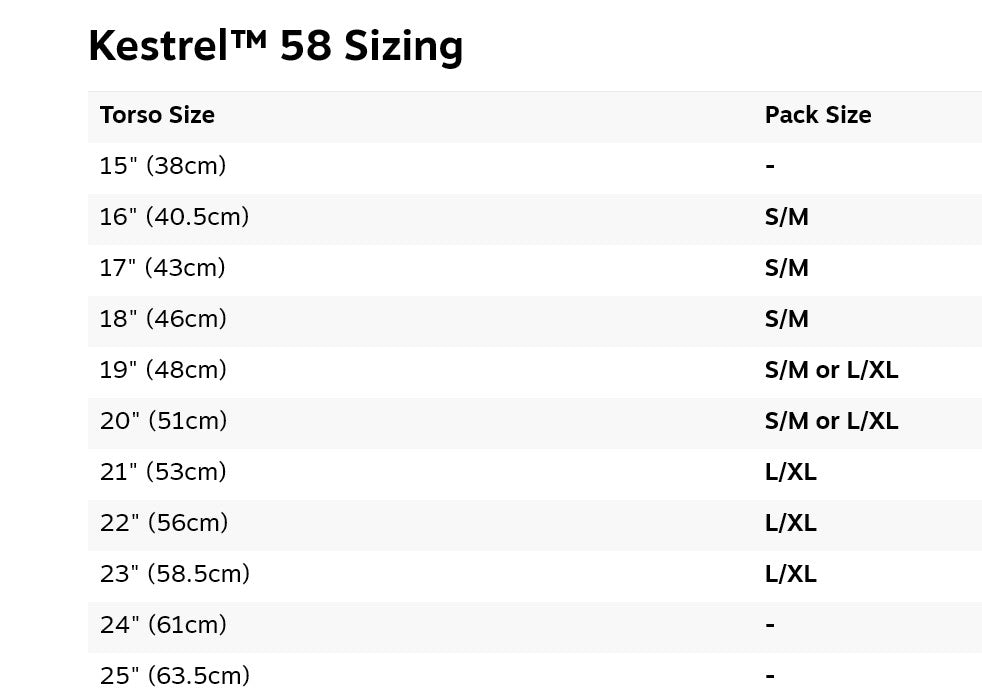Select the 20" (51cm) torso size cell
Image resolution: width=982 pixels, height=699 pixels.
[163, 421]
